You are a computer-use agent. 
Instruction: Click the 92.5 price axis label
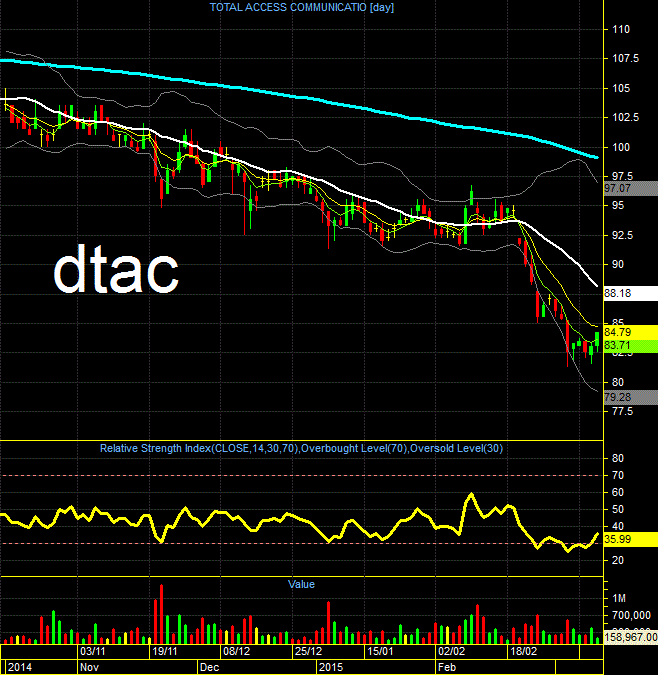[623, 235]
